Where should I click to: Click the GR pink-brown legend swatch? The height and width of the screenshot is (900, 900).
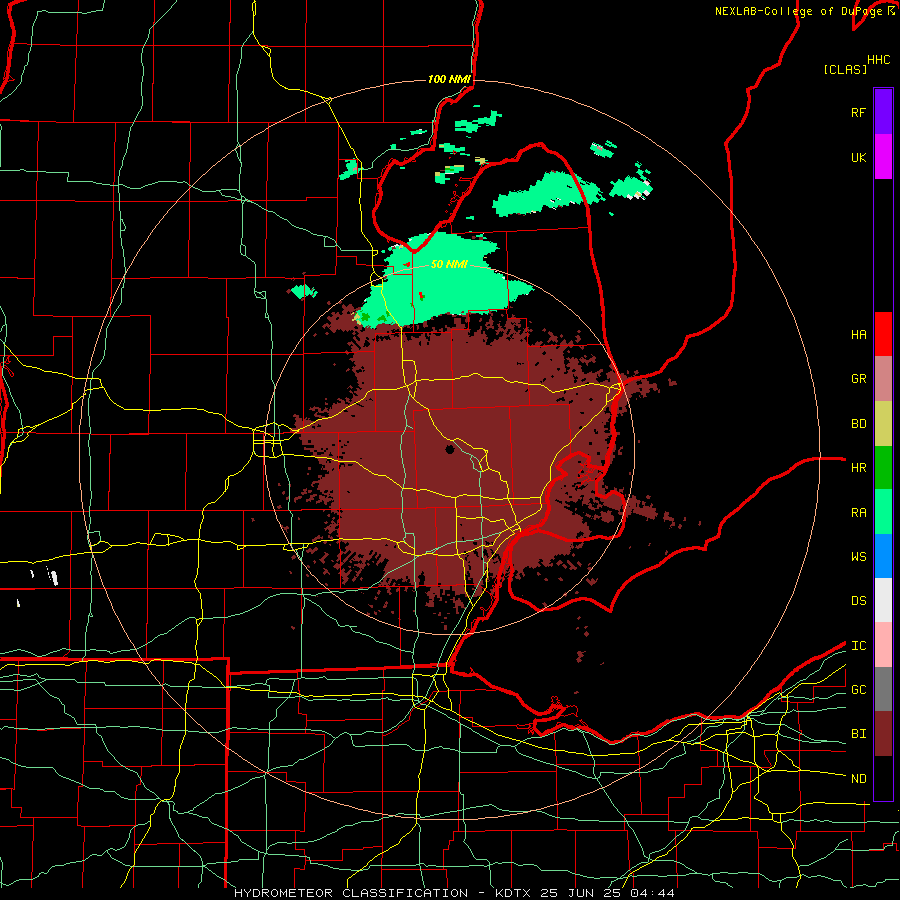(x=883, y=378)
